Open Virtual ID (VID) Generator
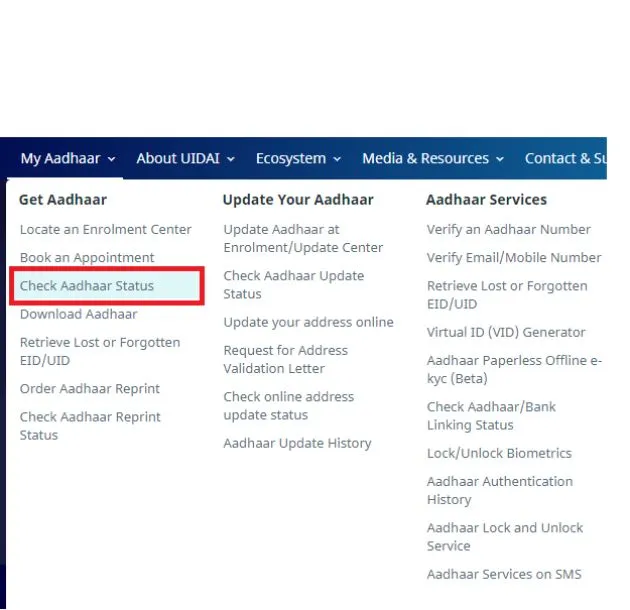Screen dimensions: 630x610 point(506,332)
